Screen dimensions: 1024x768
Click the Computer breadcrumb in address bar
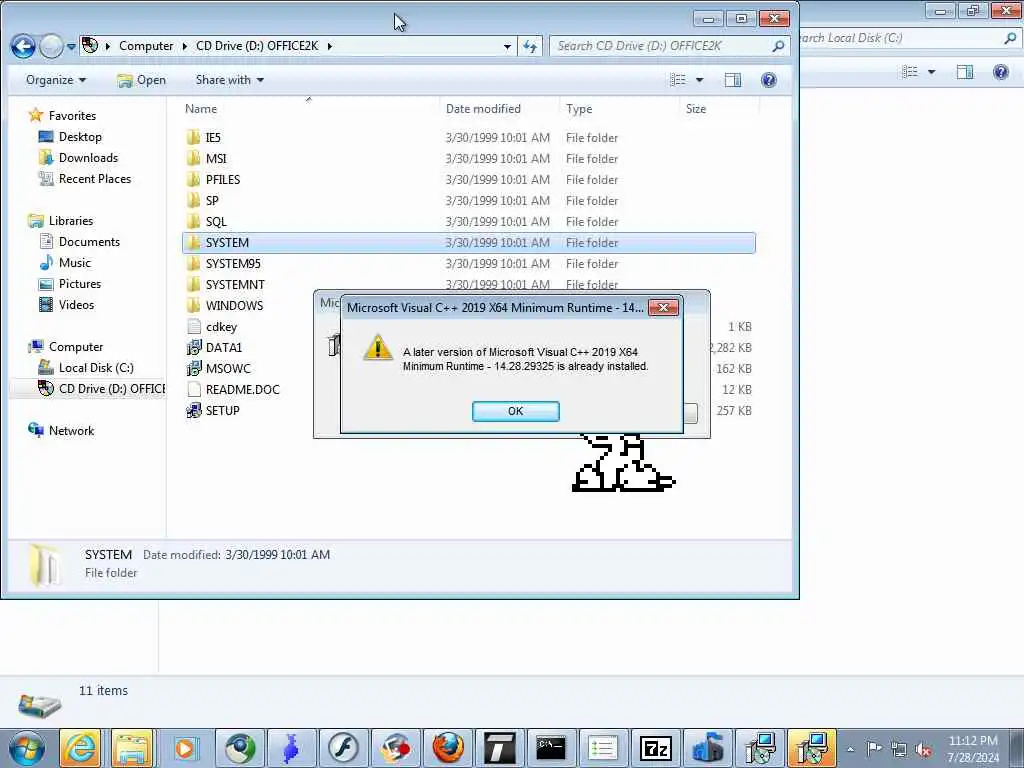146,46
